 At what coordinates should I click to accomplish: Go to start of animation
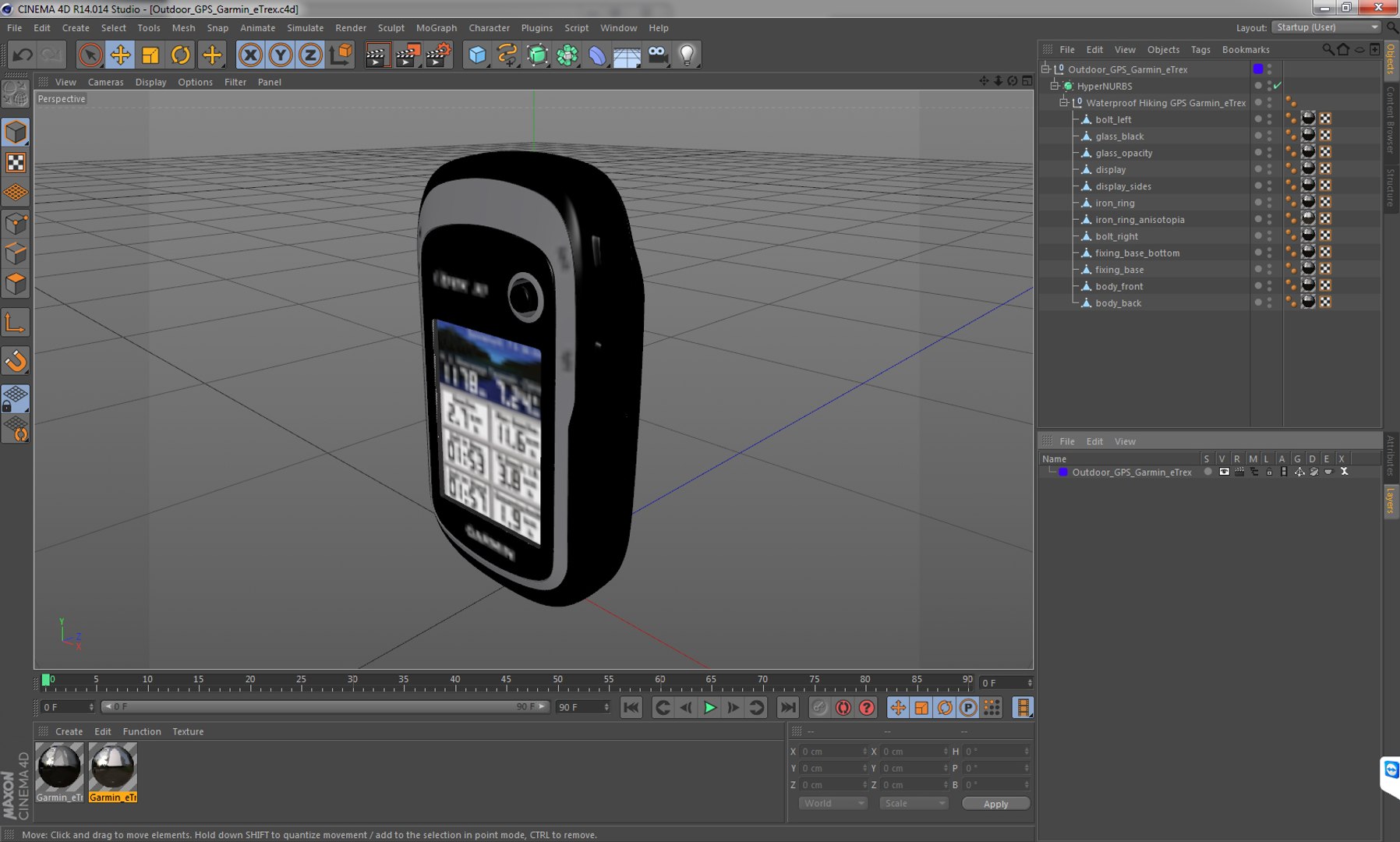point(631,707)
